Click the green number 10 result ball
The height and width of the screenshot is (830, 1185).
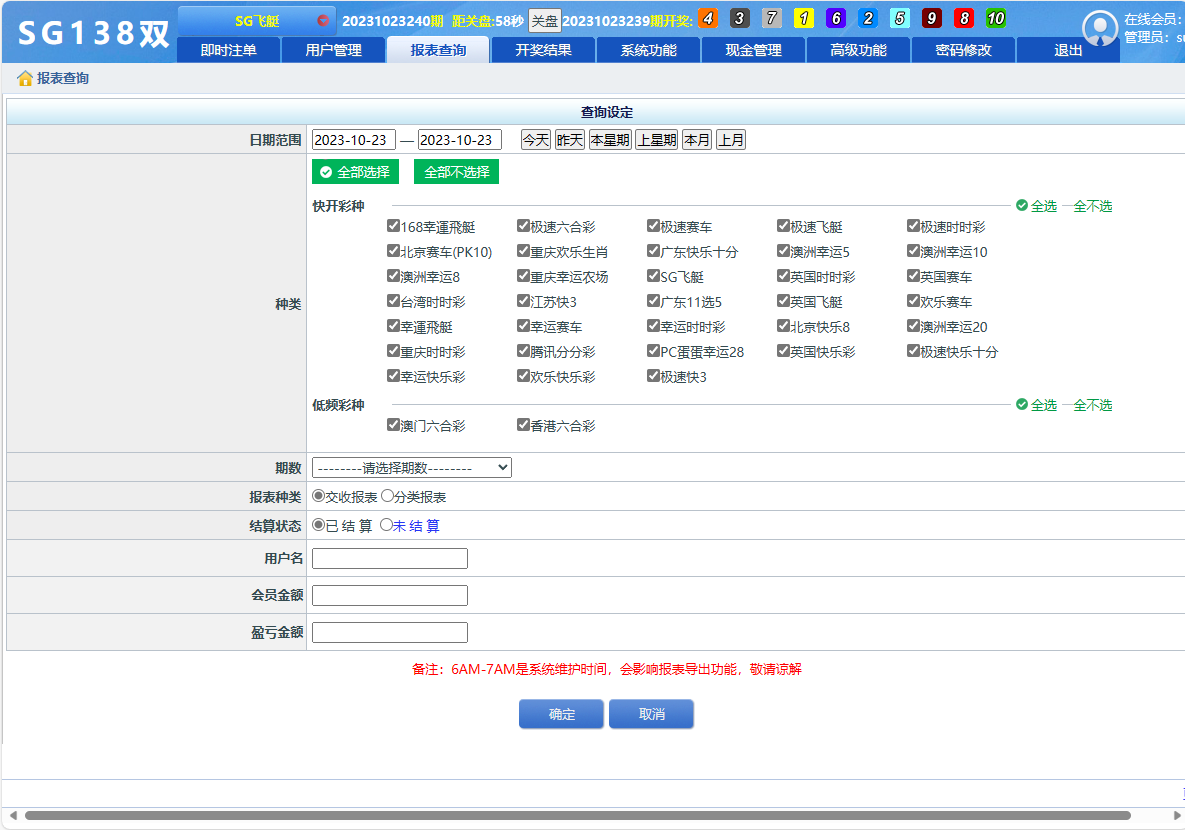996,18
